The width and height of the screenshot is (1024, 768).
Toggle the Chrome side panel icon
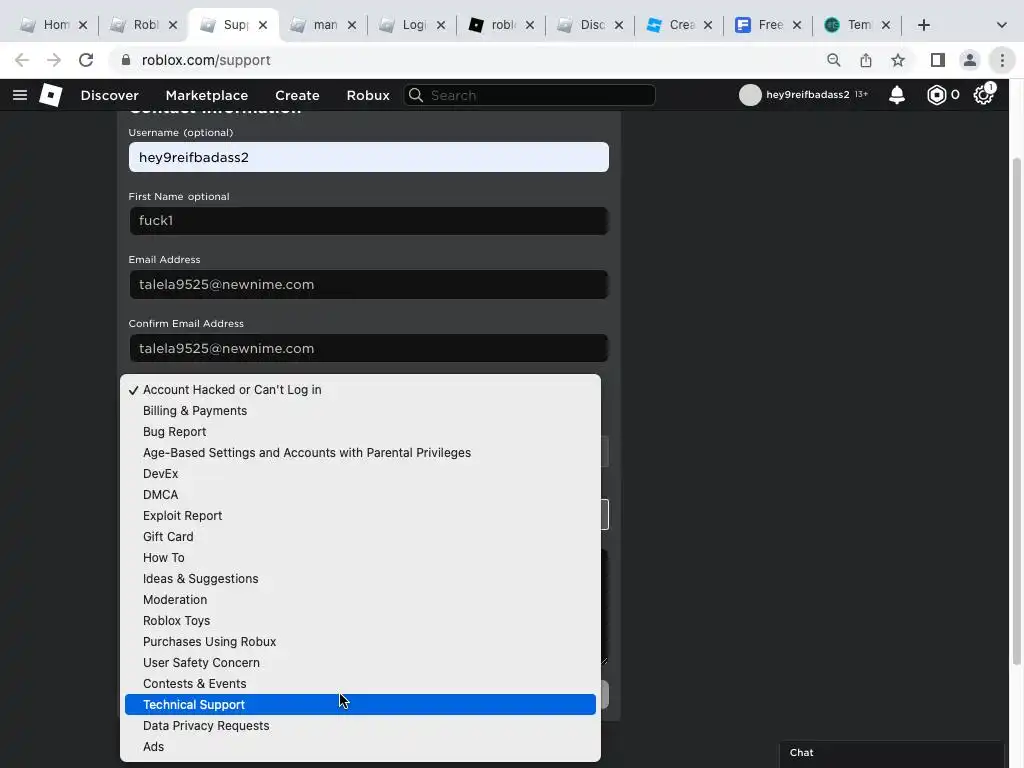[938, 60]
